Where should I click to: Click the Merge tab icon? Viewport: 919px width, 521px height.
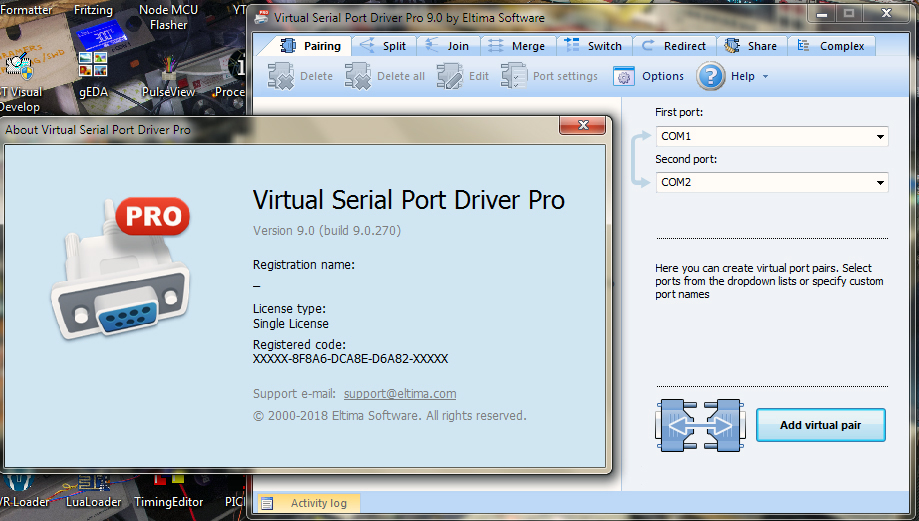click(x=496, y=46)
